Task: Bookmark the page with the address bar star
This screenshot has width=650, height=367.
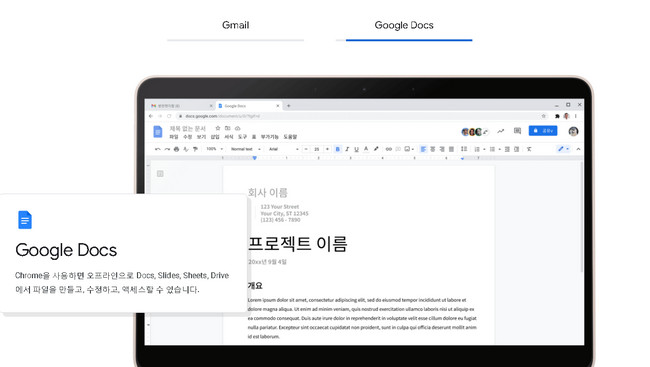Action: pyautogui.click(x=543, y=116)
